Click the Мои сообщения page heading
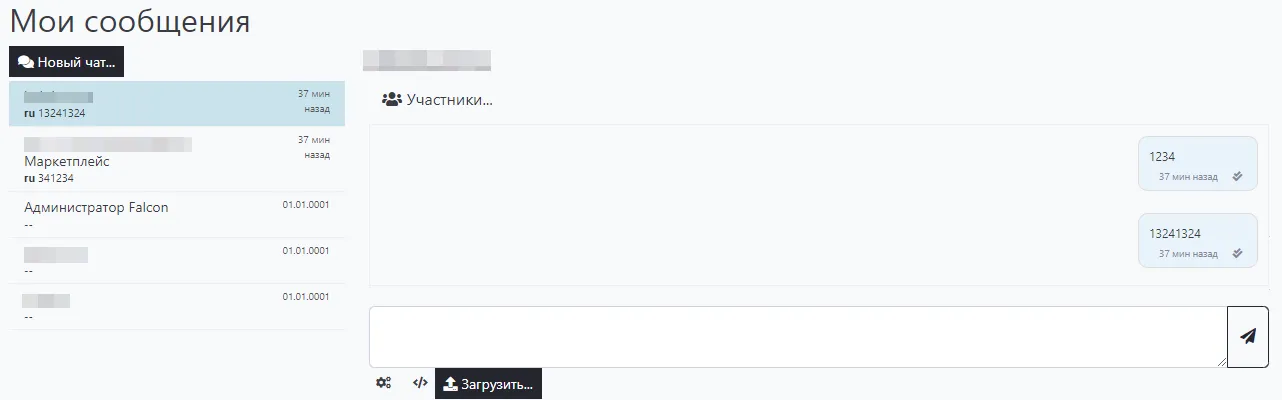Image resolution: width=1282 pixels, height=400 pixels. coord(130,21)
